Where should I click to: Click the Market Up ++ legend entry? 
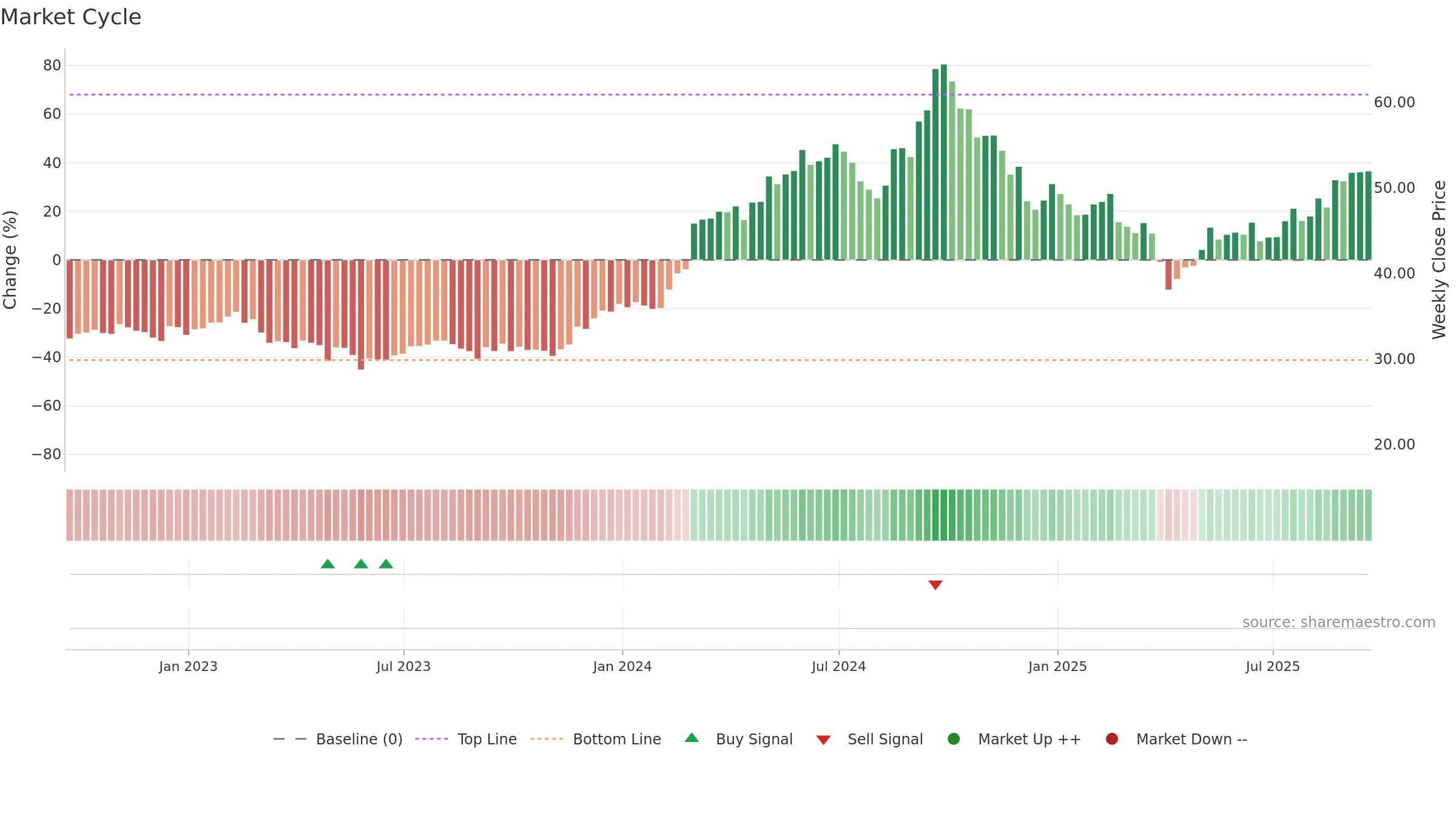pos(1014,739)
